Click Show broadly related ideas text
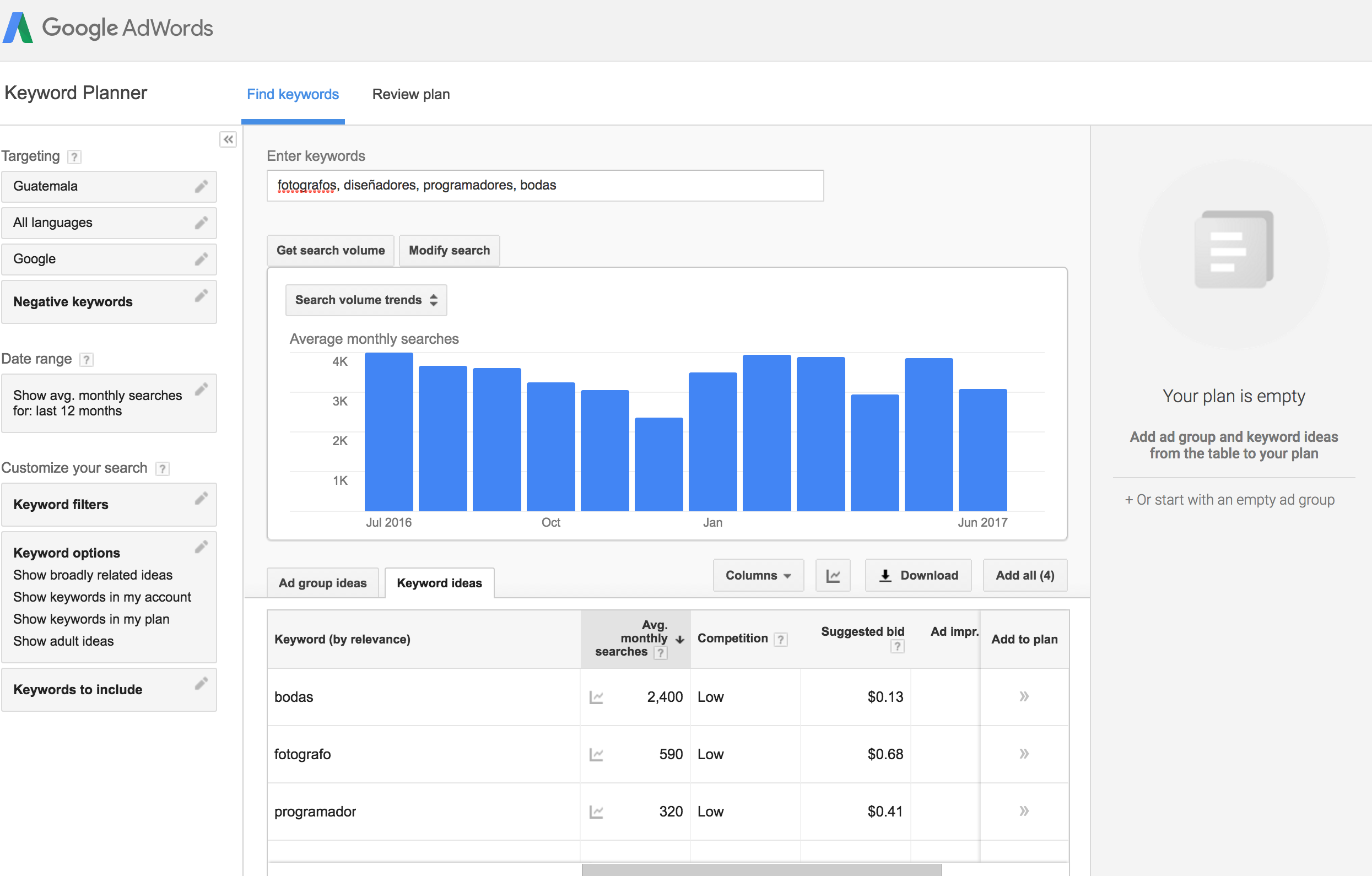 pyautogui.click(x=93, y=575)
